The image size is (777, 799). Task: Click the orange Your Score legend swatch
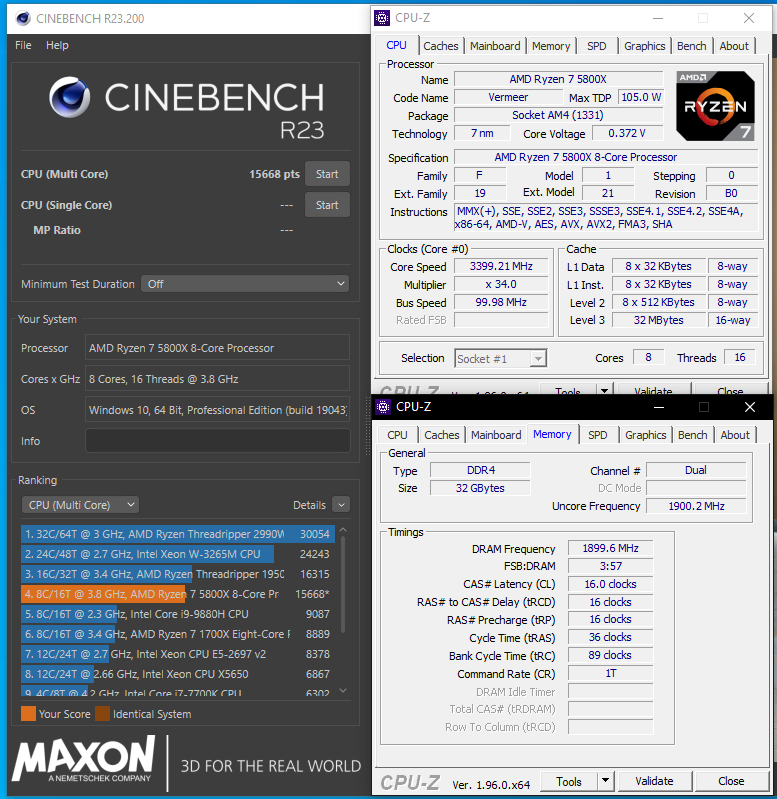point(28,714)
